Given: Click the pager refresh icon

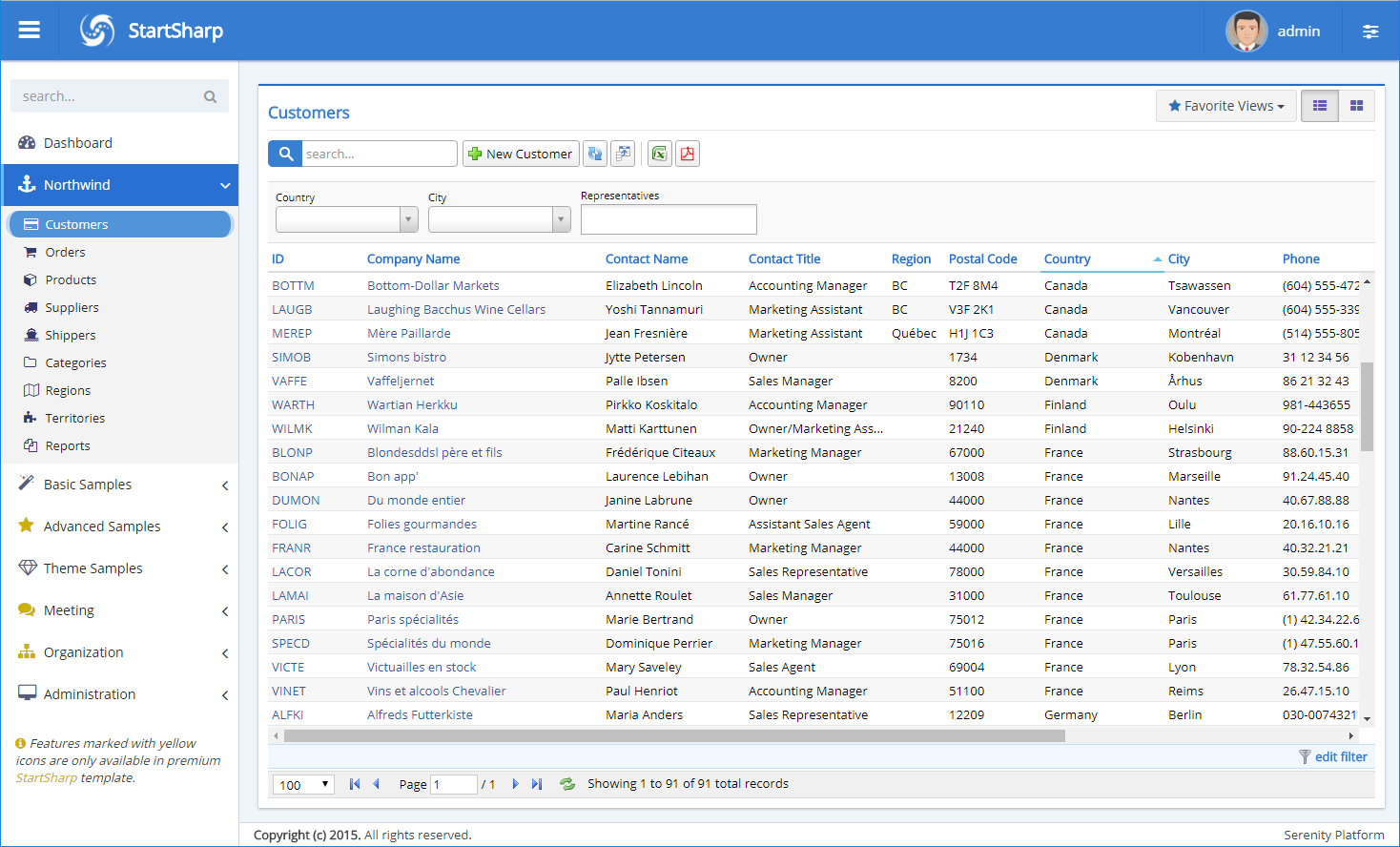Looking at the screenshot, I should click(567, 784).
